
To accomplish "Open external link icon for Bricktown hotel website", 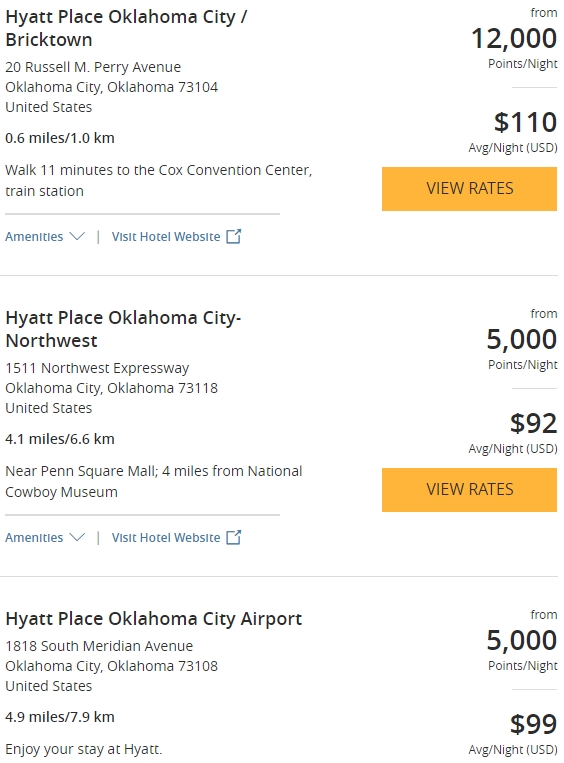I will pos(234,236).
